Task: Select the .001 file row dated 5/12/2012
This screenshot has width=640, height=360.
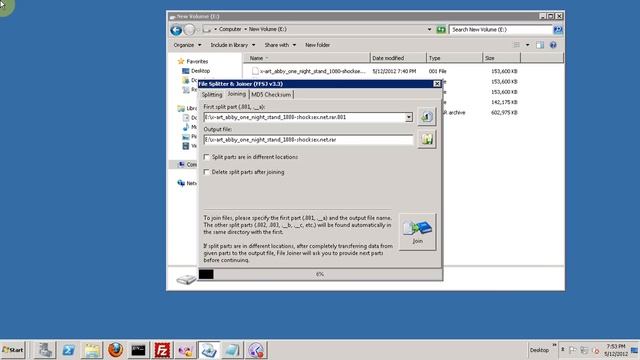Action: (384, 71)
